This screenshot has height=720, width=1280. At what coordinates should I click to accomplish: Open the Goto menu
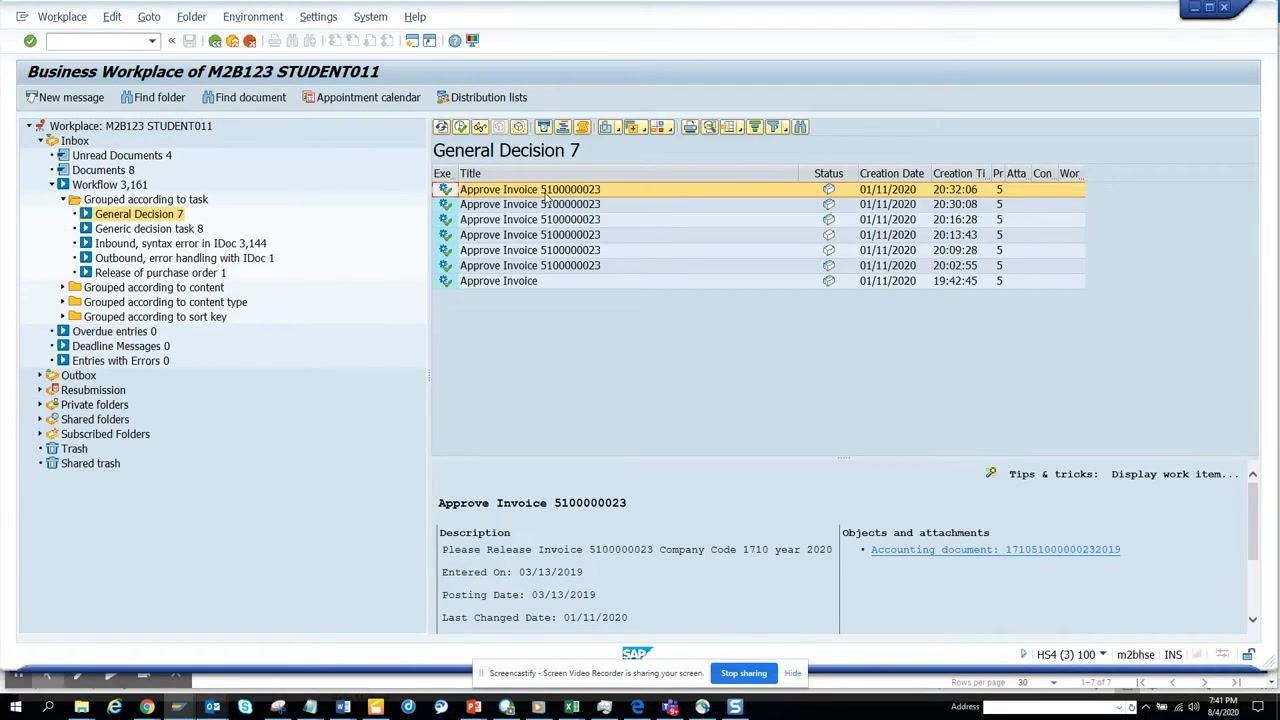pos(149,17)
